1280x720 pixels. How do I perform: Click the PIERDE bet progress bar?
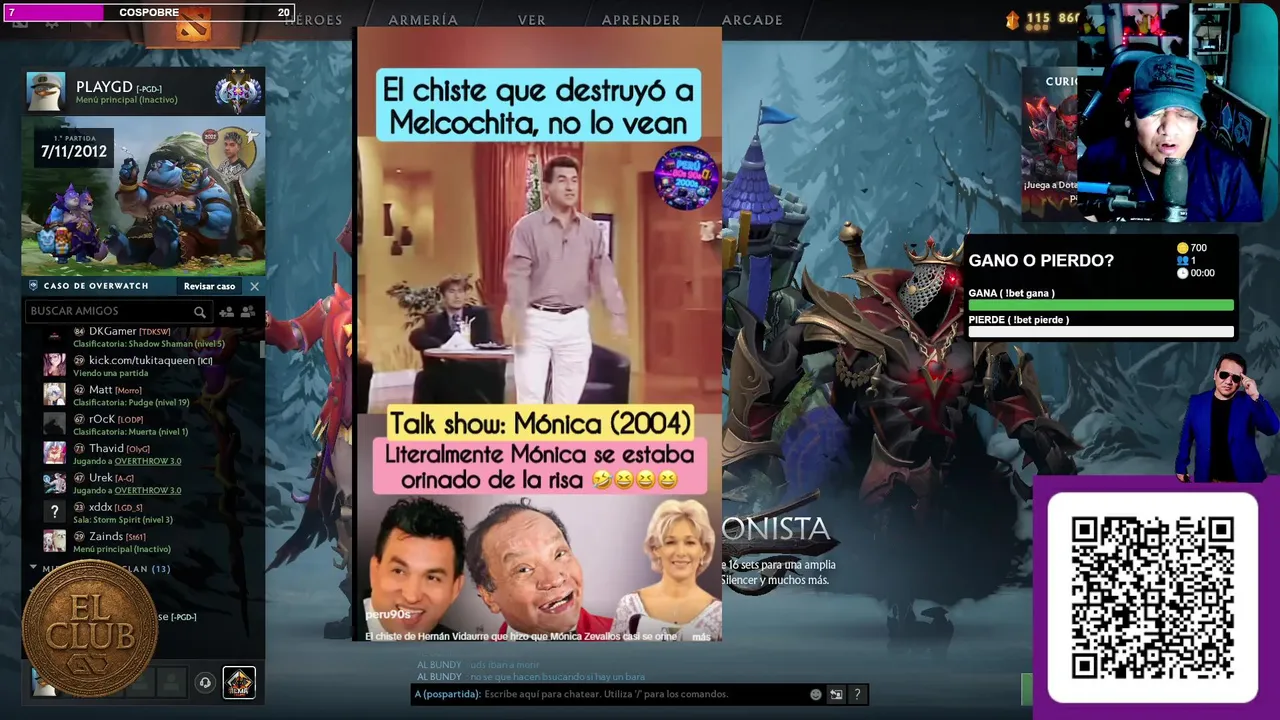coord(1101,332)
